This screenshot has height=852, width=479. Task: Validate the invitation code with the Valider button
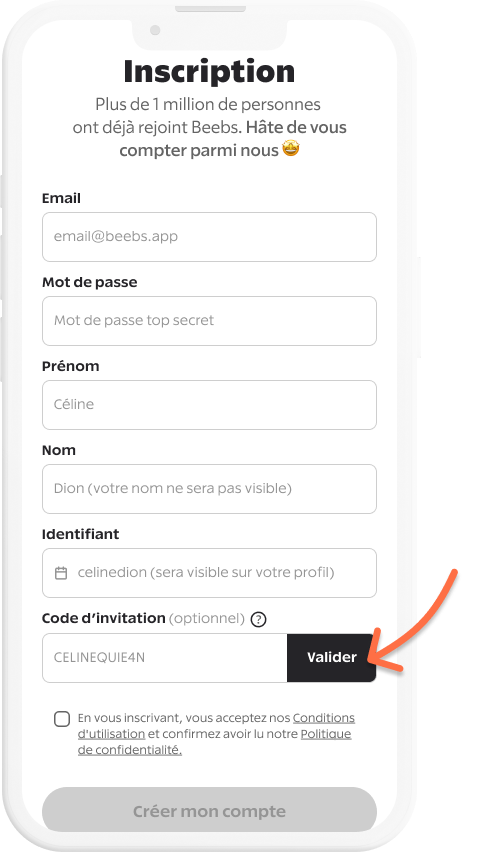point(331,657)
